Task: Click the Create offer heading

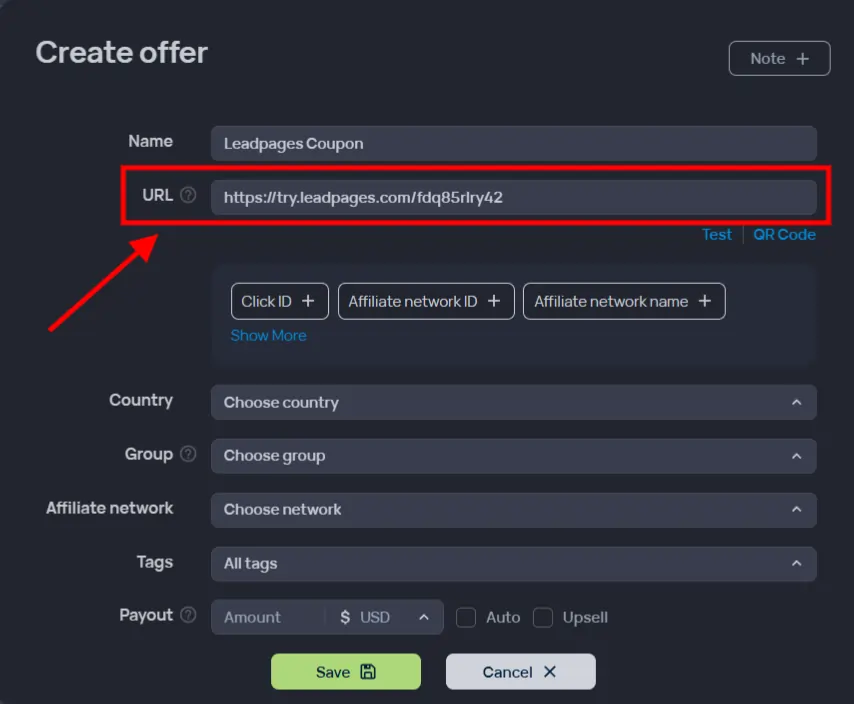Action: (x=121, y=53)
